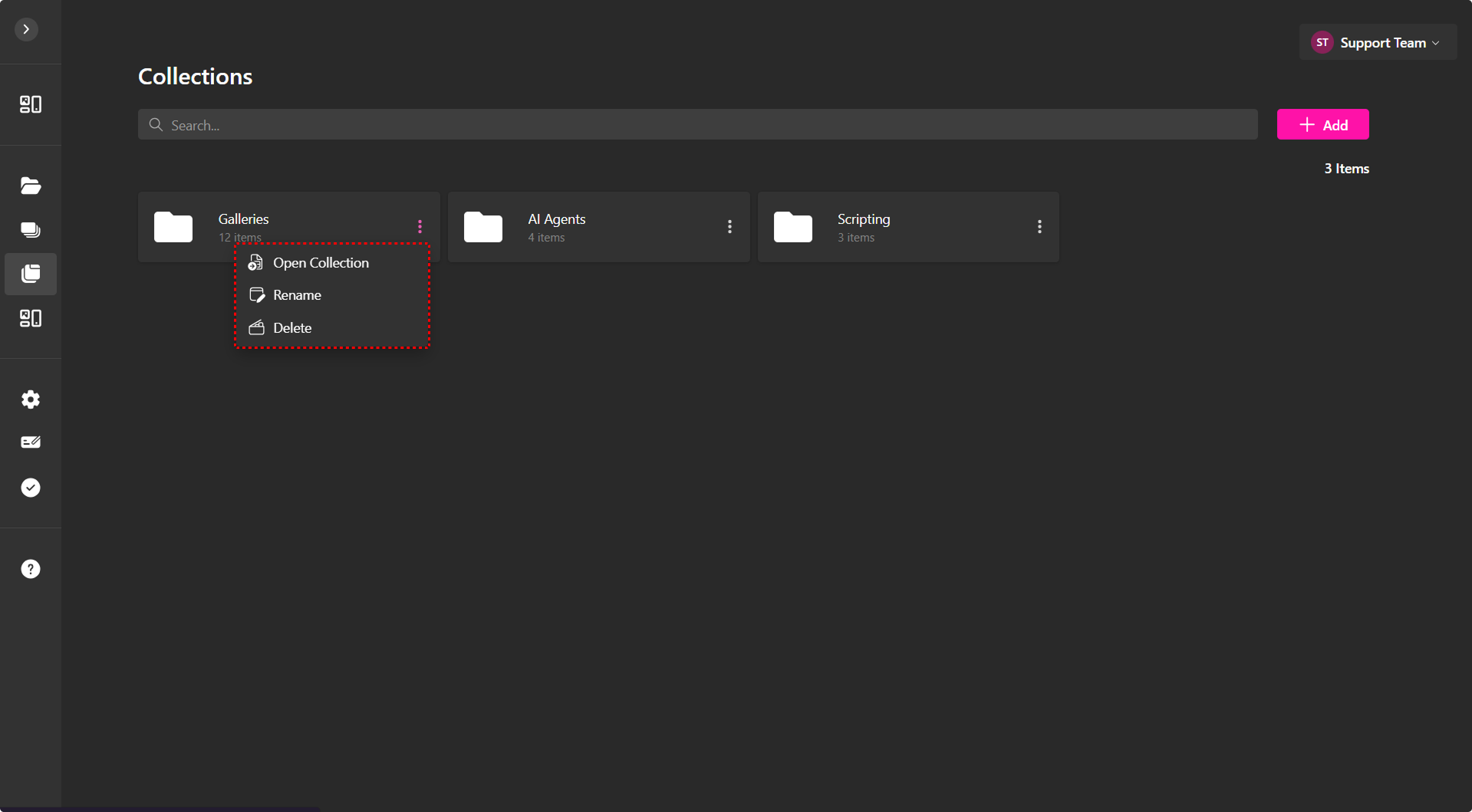Click the card with pen icon in sidebar
Viewport: 1472px width, 812px height.
(x=31, y=442)
